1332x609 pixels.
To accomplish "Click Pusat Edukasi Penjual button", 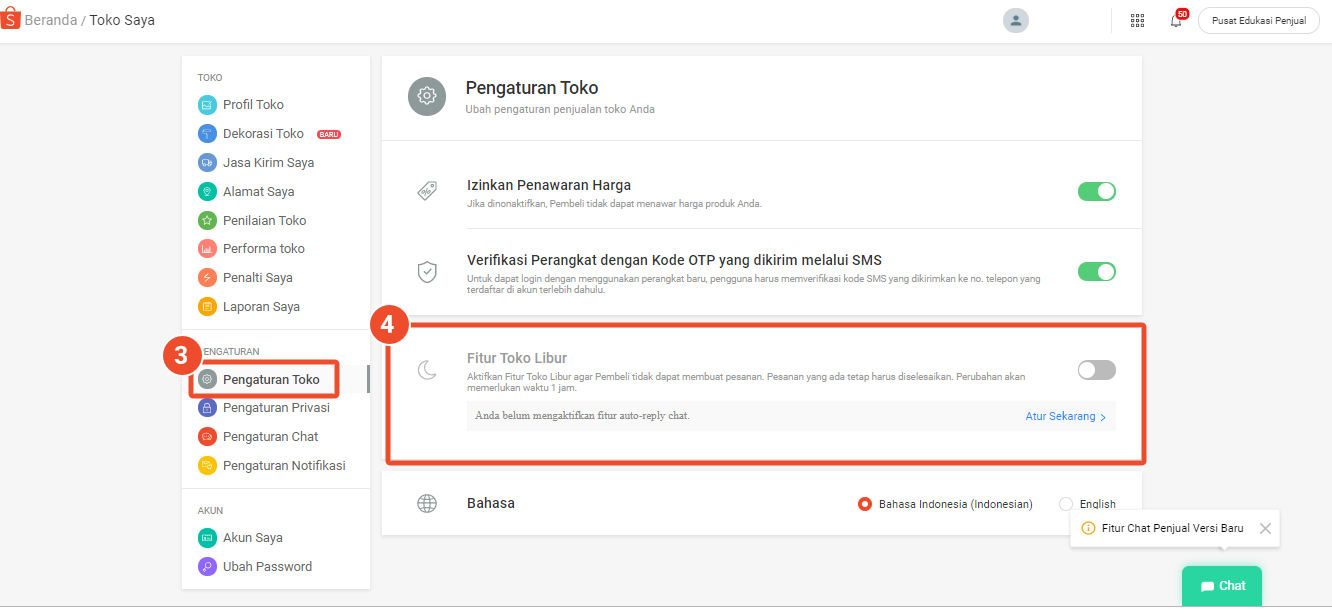I will point(1258,21).
